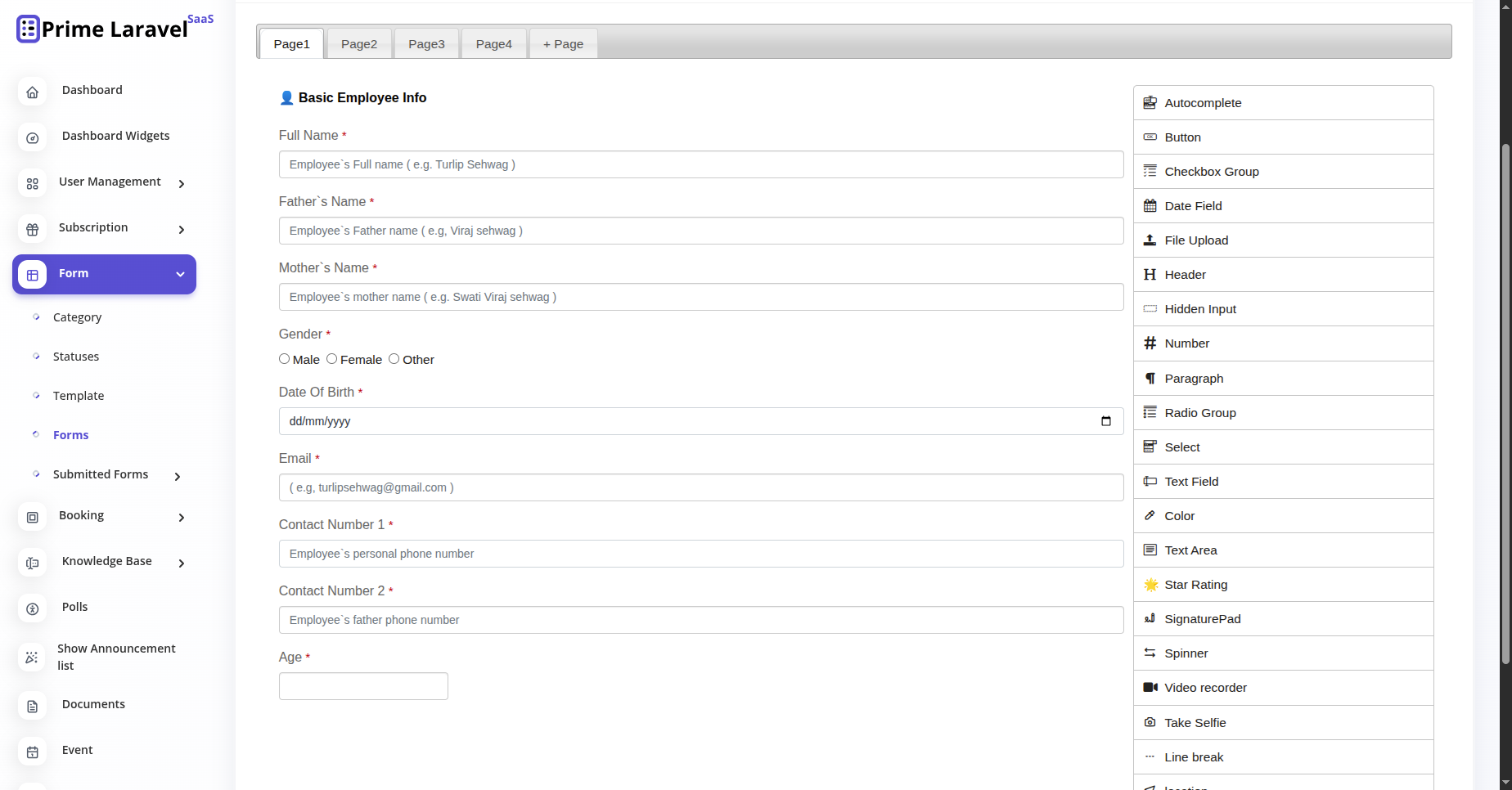Add a new page with + Page tab
Image resolution: width=1512 pixels, height=790 pixels.
pyautogui.click(x=563, y=43)
